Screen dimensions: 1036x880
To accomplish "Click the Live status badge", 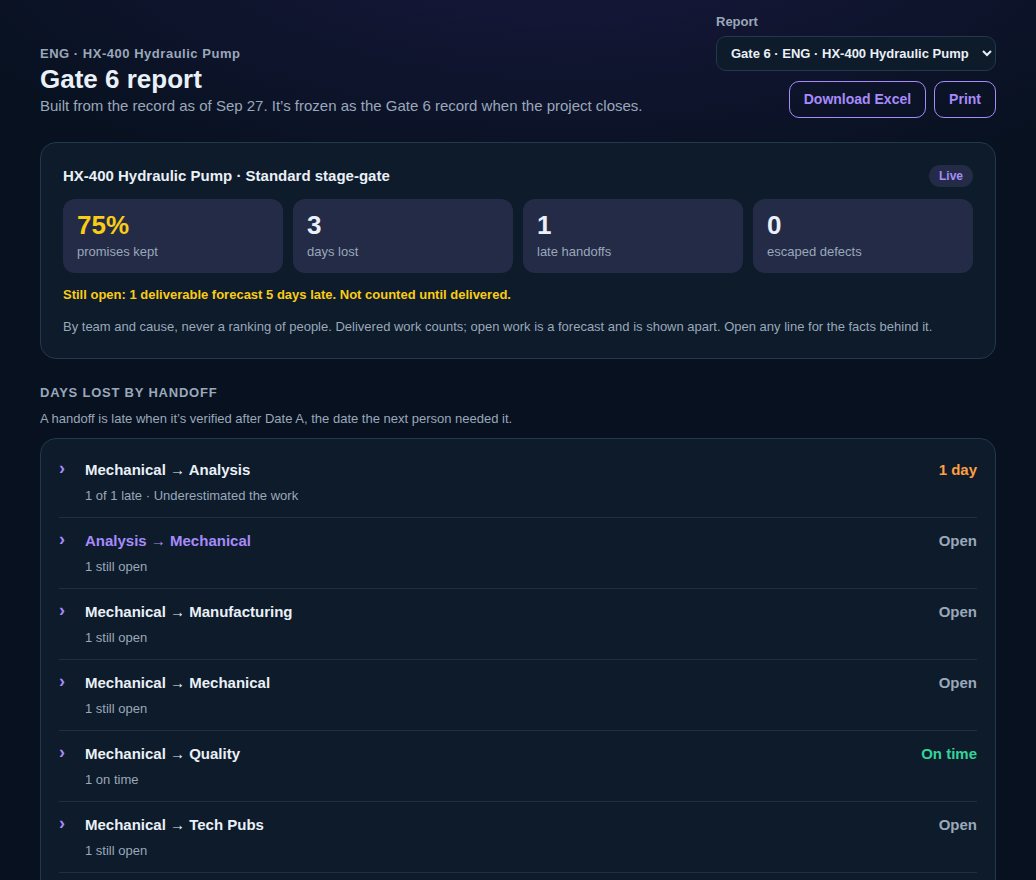I will pos(950,176).
